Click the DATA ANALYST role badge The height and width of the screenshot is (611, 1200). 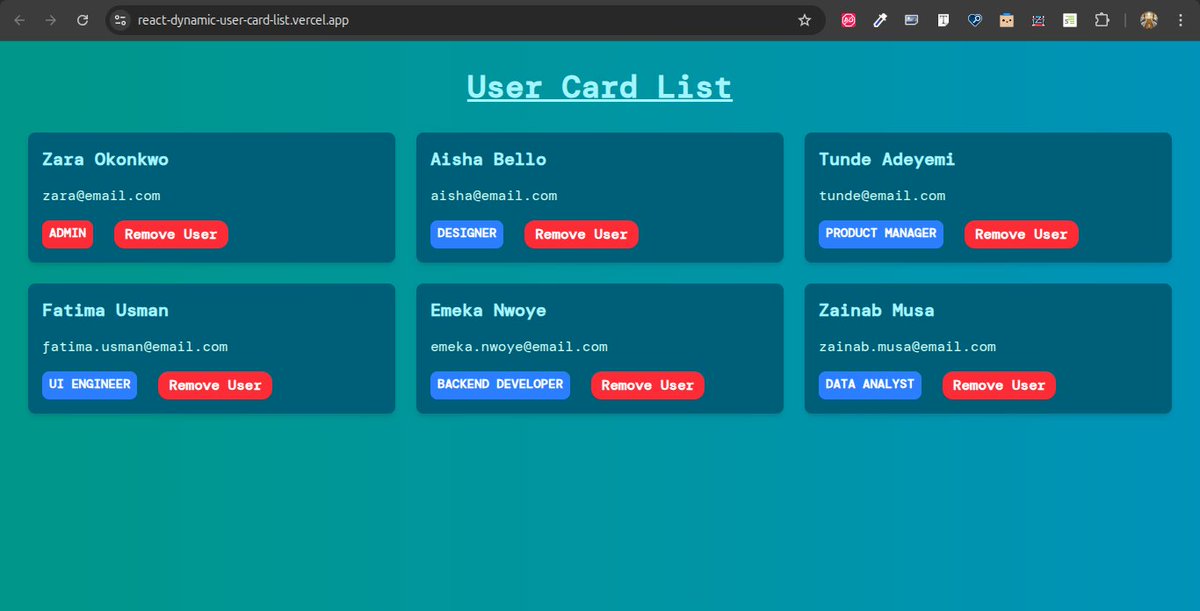870,385
